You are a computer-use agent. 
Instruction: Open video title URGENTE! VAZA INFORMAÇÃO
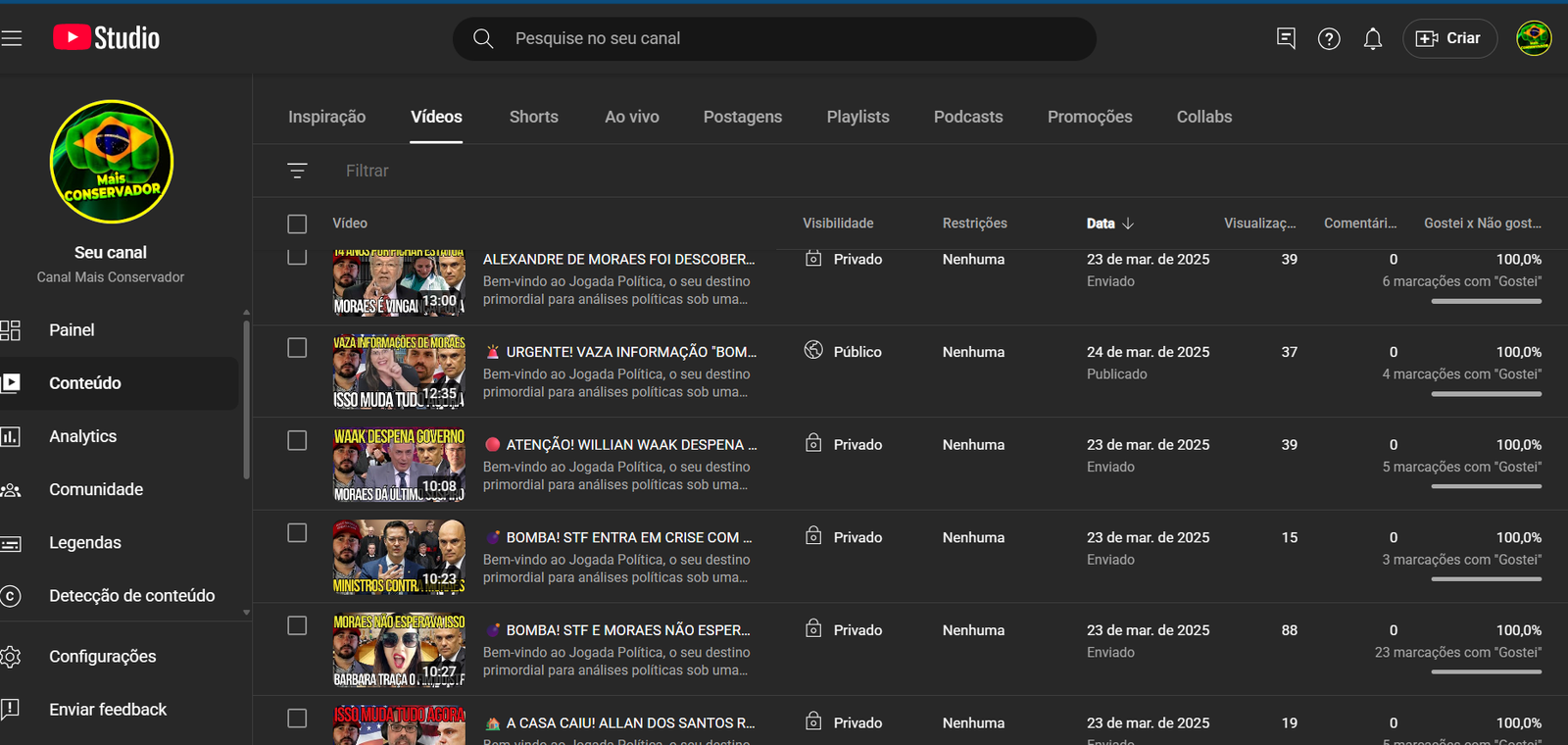click(621, 351)
